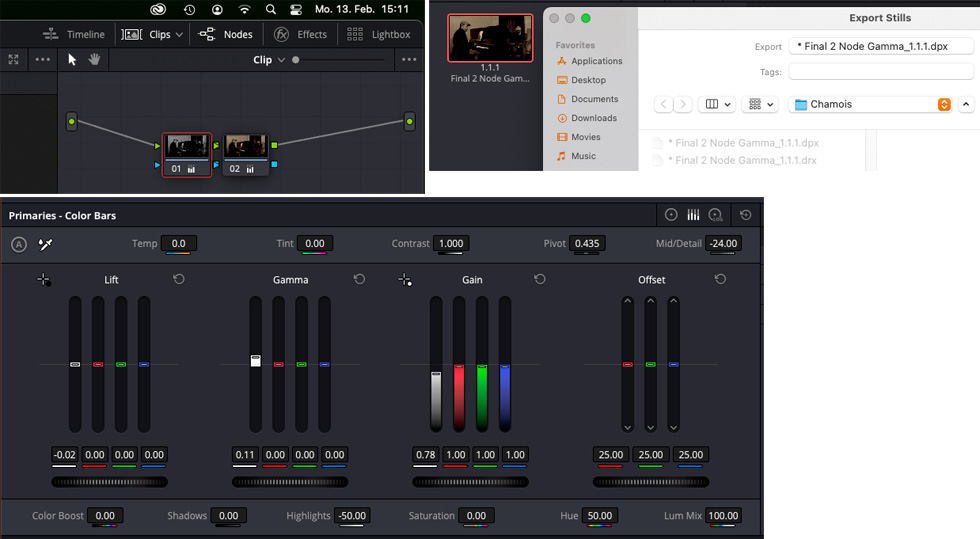This screenshot has height=539, width=980.
Task: Open the Chamois folder location dropdown
Action: click(x=943, y=104)
